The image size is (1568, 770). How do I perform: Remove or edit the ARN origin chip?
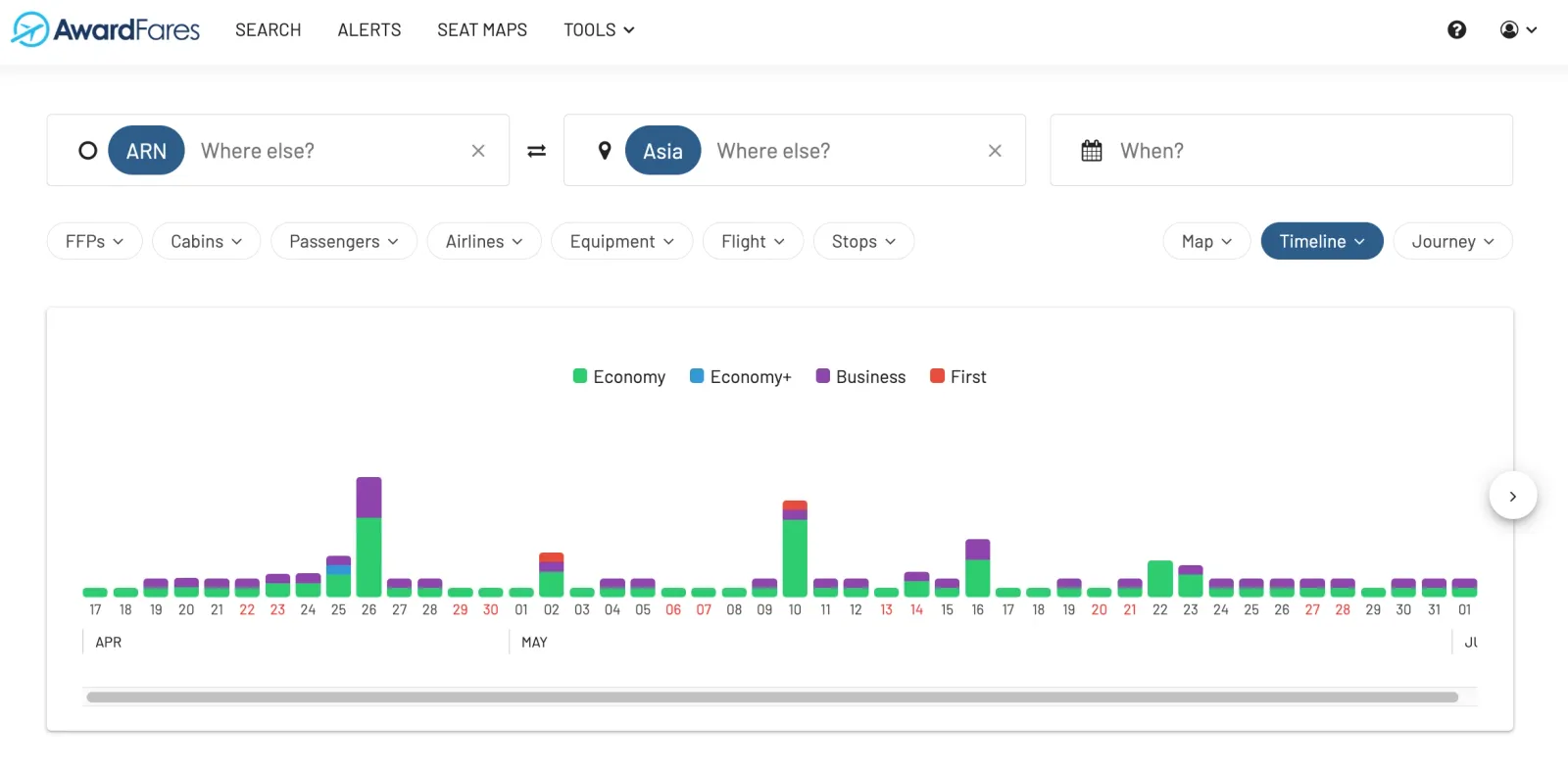[146, 151]
